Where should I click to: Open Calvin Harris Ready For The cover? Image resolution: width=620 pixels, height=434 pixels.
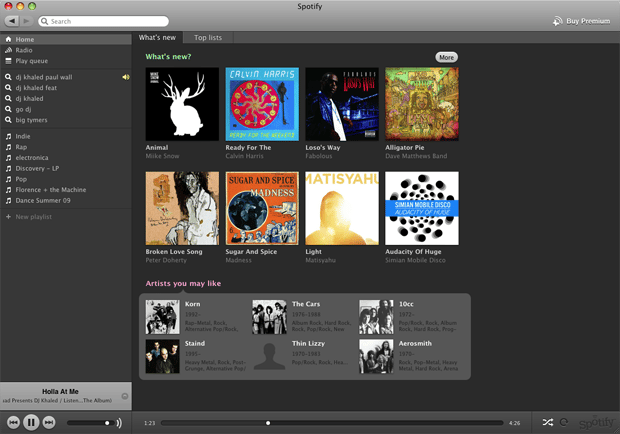point(262,104)
